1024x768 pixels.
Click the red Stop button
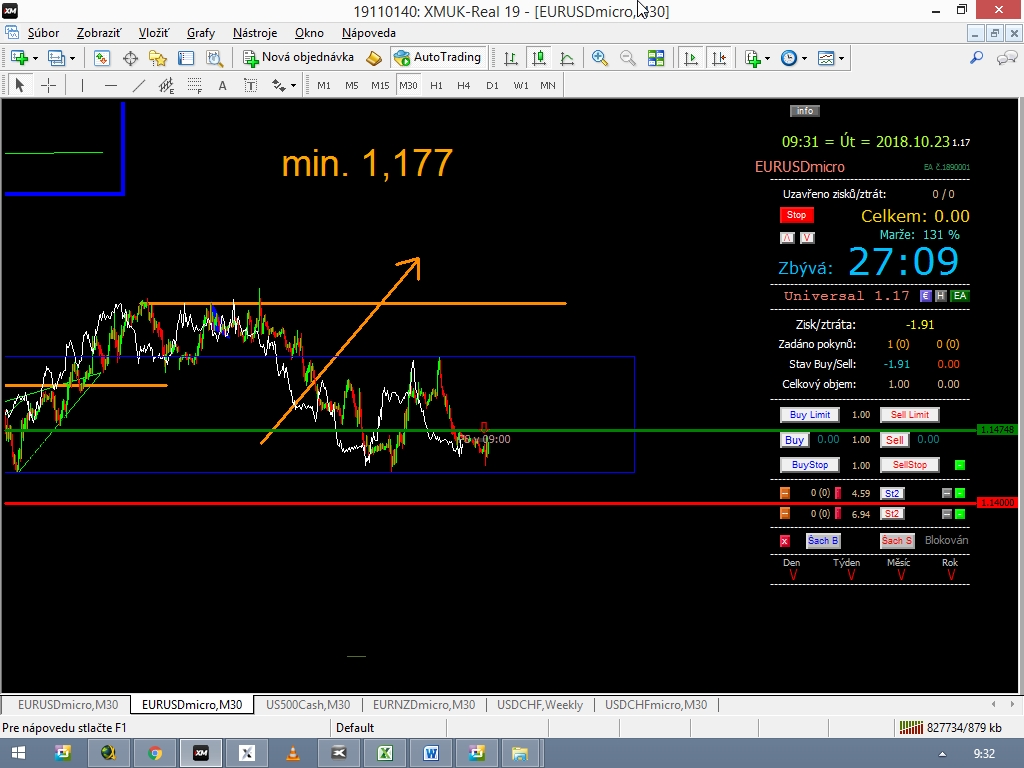pos(796,215)
